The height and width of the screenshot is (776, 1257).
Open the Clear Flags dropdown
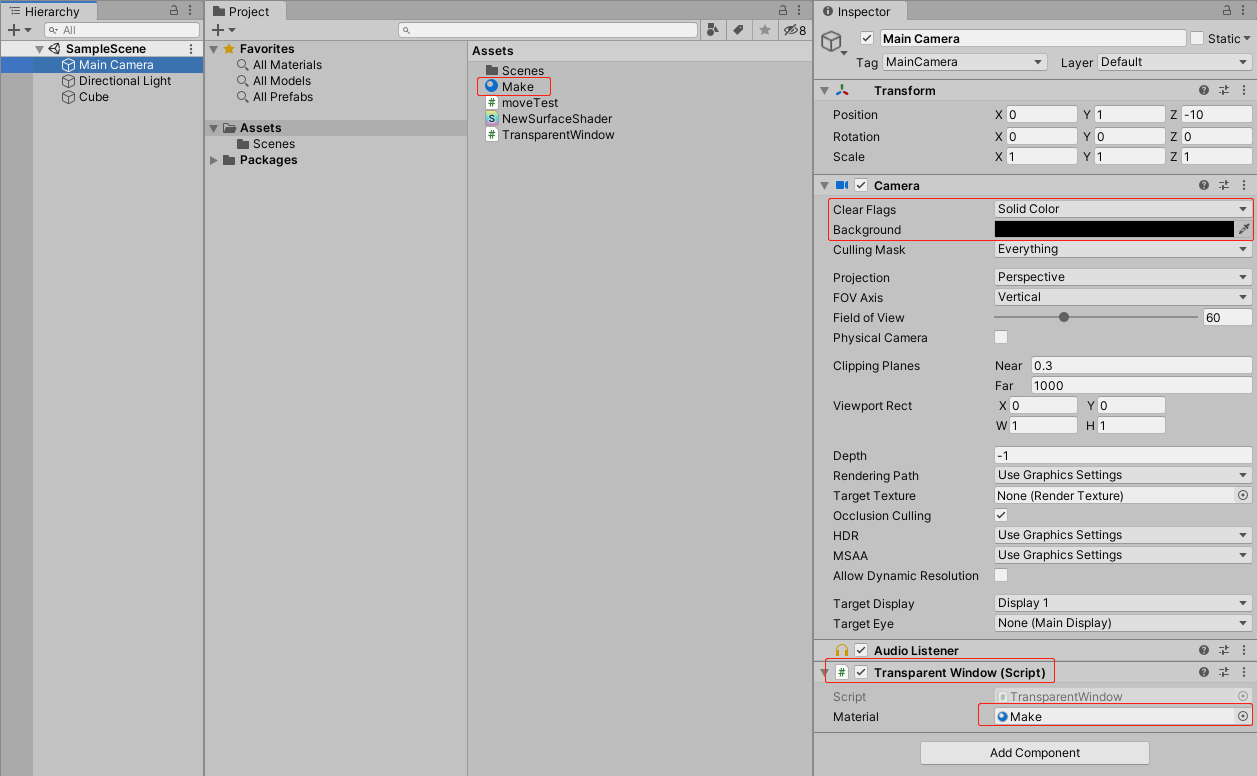(1123, 209)
